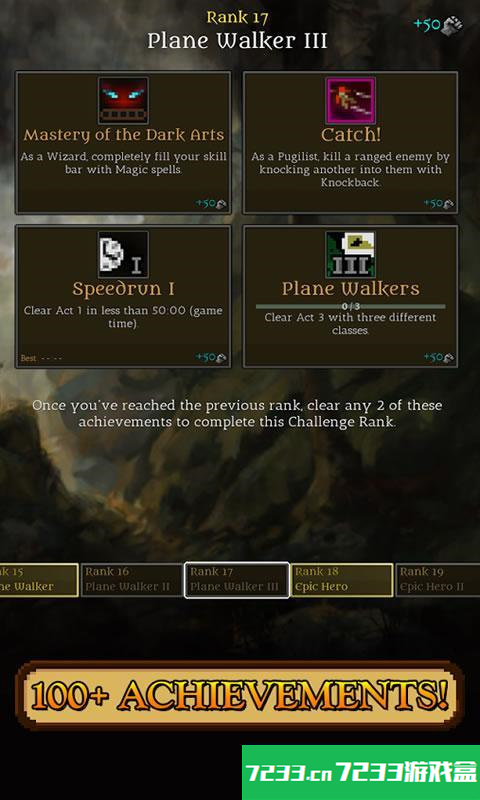Switch to the Rank 19 Epic Hero II tab
Screen dimensions: 480x800
(x=438, y=580)
